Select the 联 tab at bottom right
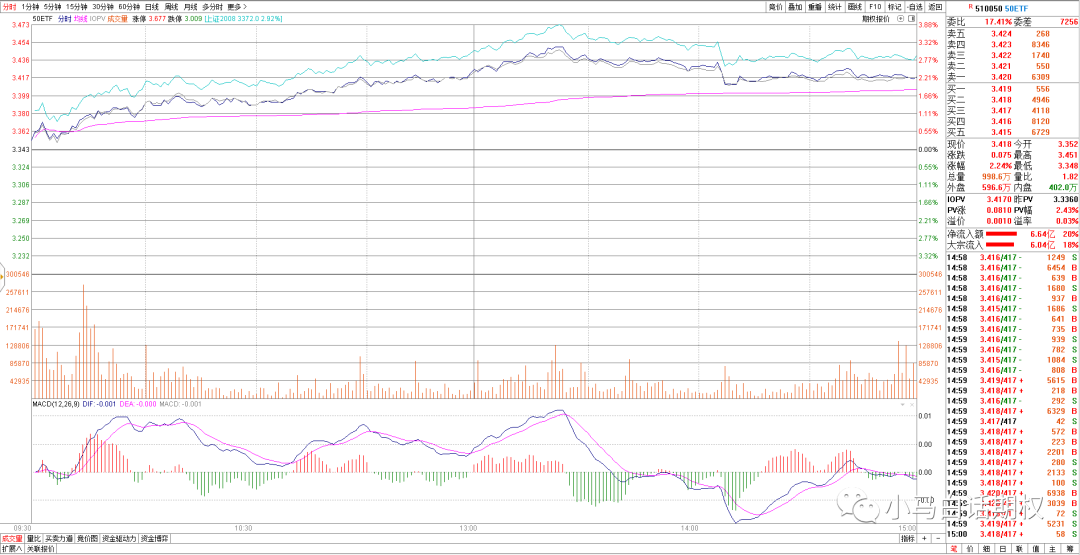1080x555 pixels. 1019,549
